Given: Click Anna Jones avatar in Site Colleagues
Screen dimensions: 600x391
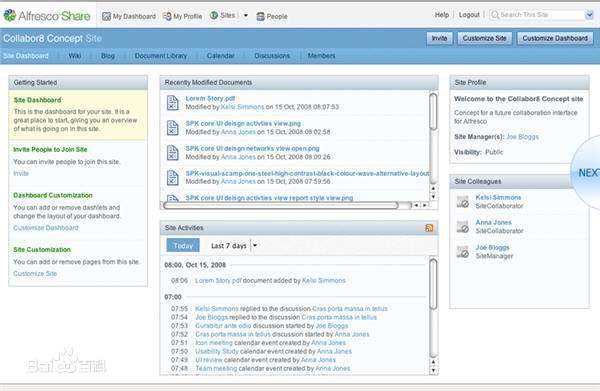Looking at the screenshot, I should [463, 226].
